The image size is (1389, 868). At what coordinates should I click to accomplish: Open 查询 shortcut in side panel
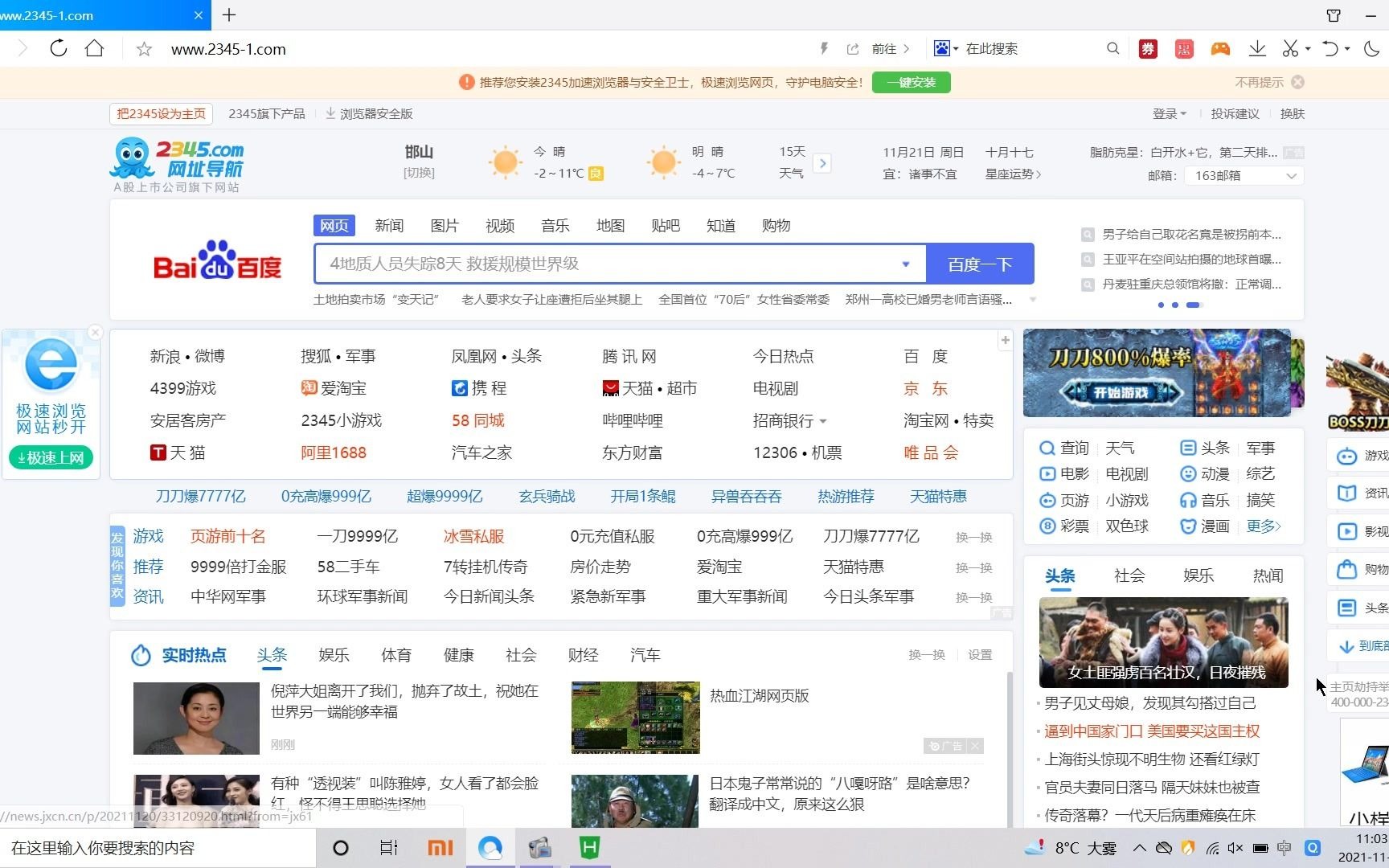pyautogui.click(x=1063, y=448)
